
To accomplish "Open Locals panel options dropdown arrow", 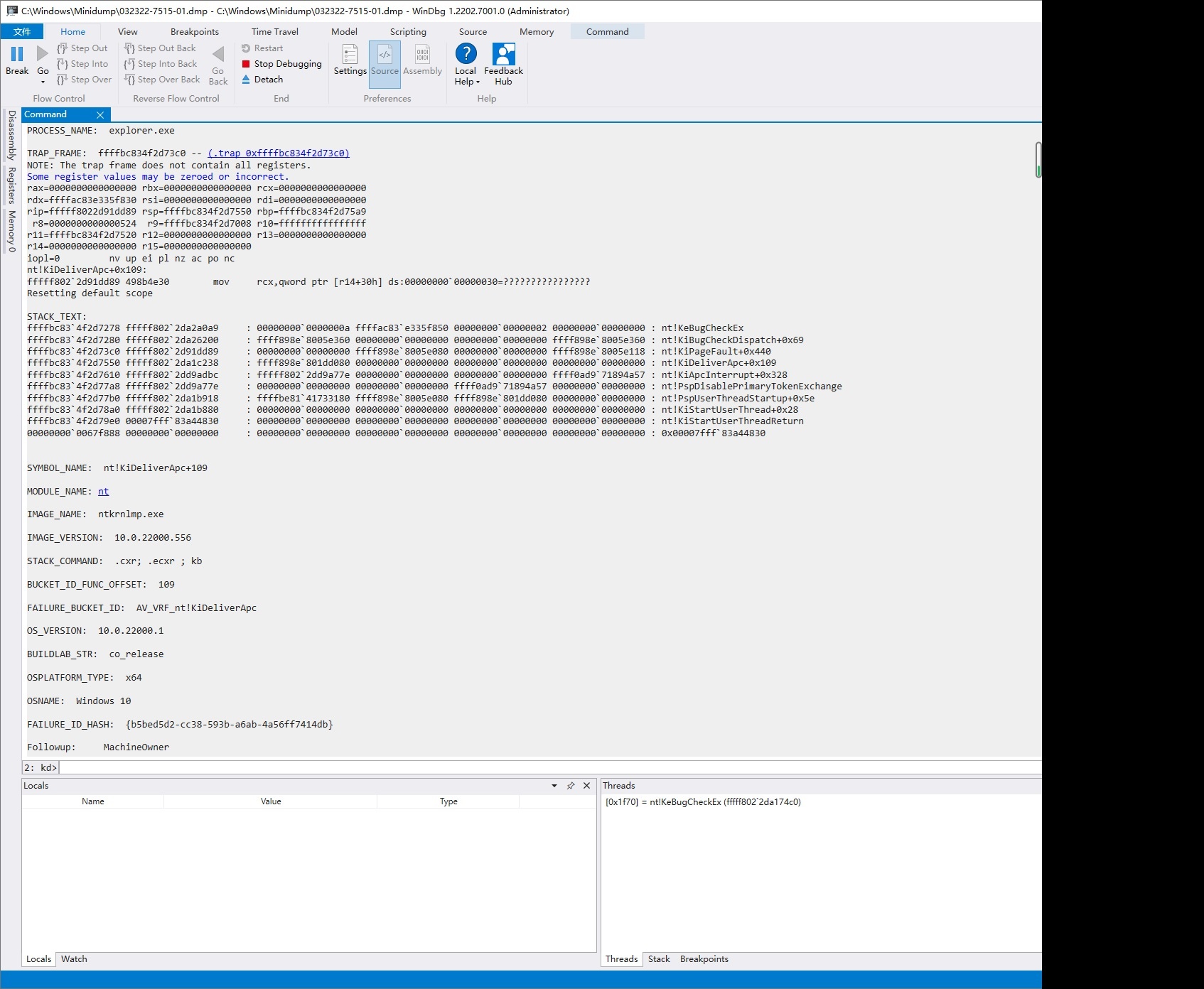I will (554, 786).
